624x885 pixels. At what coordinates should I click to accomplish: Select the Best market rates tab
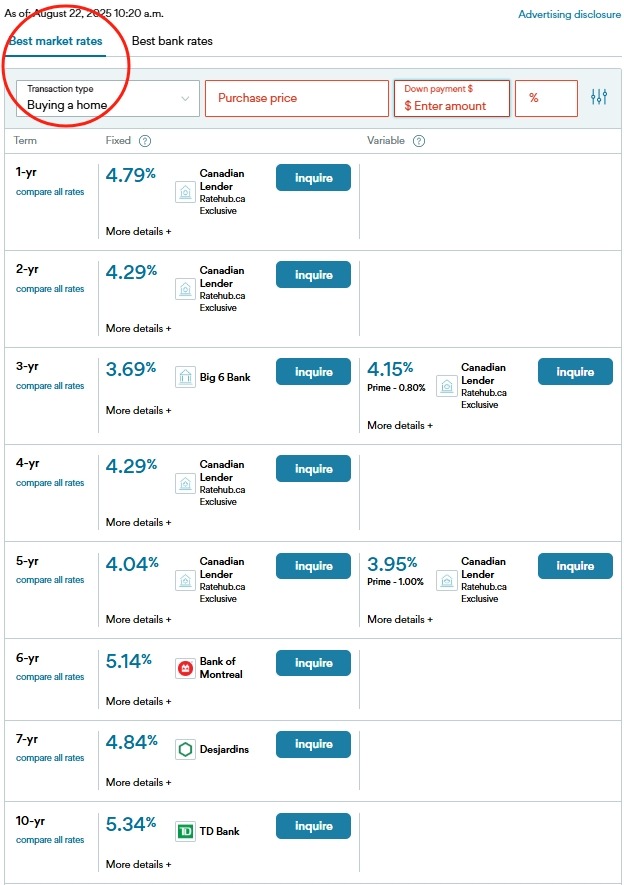click(56, 41)
